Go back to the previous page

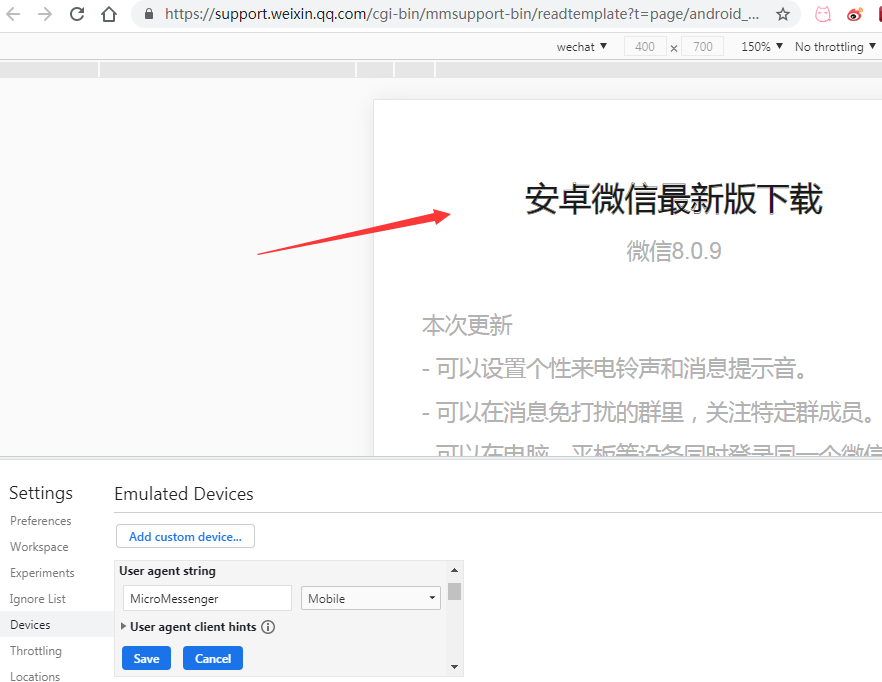click(x=13, y=14)
